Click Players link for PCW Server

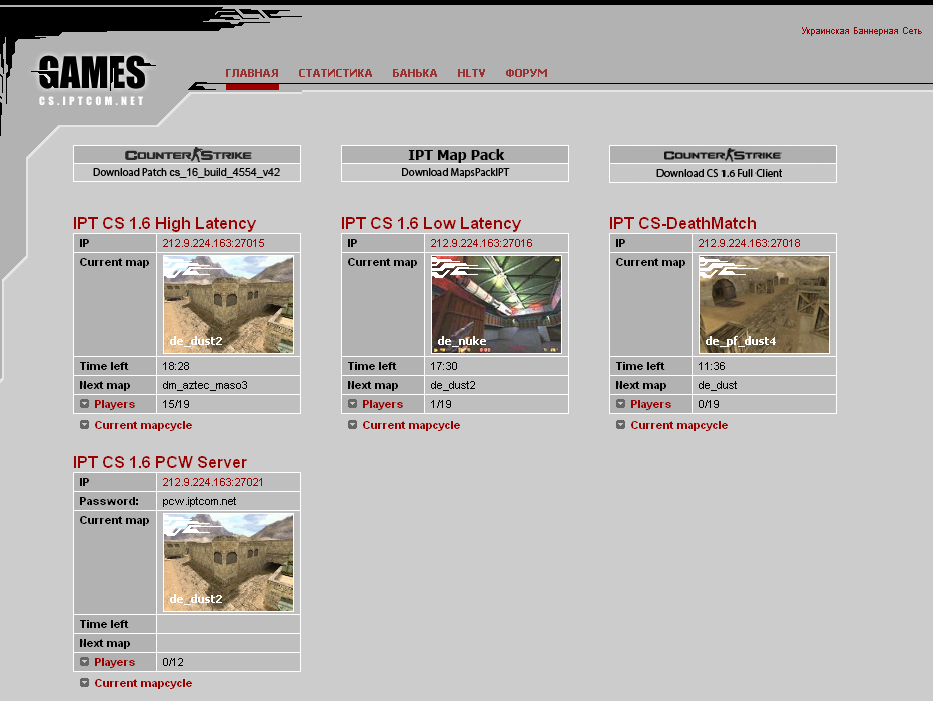(114, 662)
